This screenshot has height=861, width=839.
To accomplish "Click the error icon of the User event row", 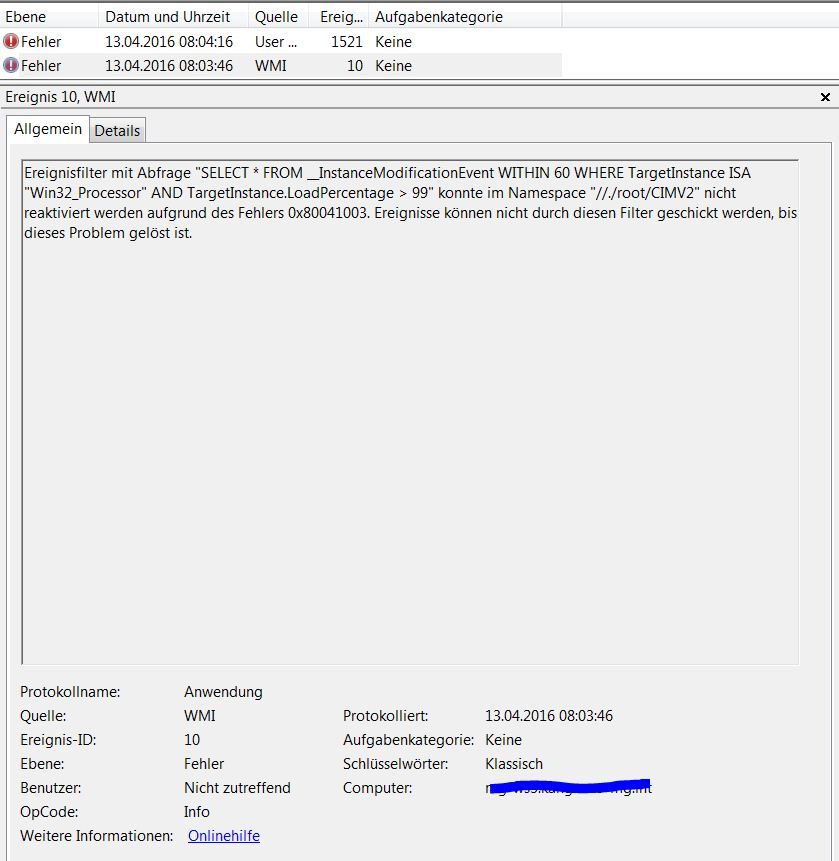I will coord(11,42).
